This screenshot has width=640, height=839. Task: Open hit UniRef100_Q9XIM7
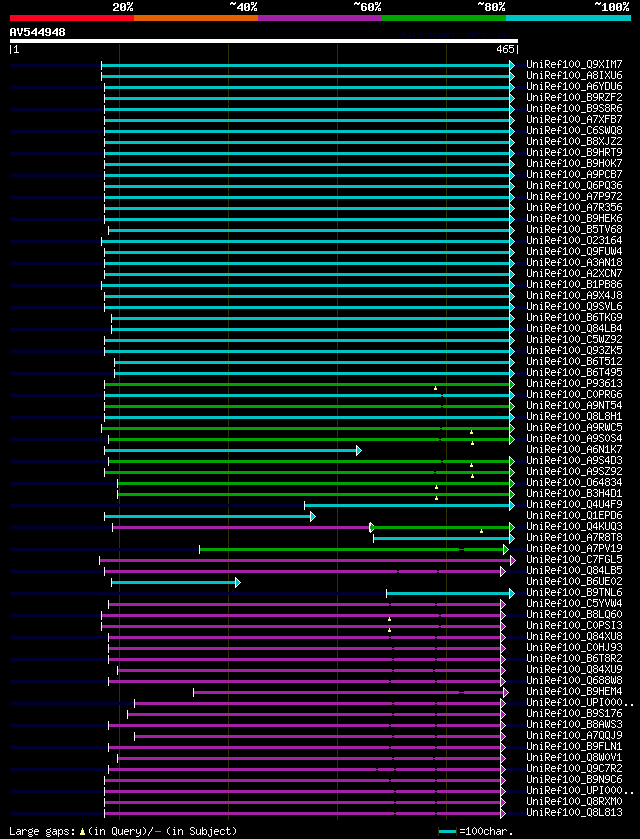[574, 65]
